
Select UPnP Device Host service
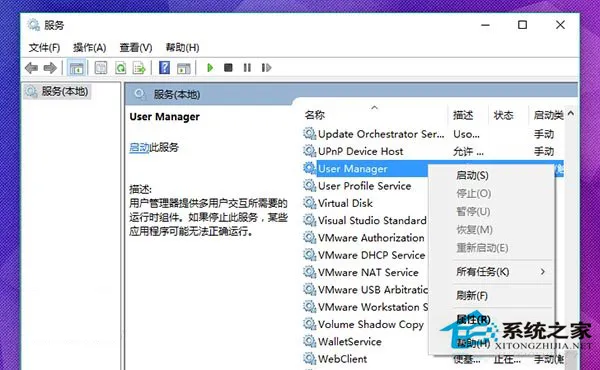(360, 151)
